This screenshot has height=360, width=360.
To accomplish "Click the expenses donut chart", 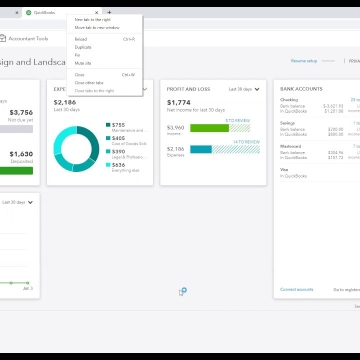I will point(76,149).
